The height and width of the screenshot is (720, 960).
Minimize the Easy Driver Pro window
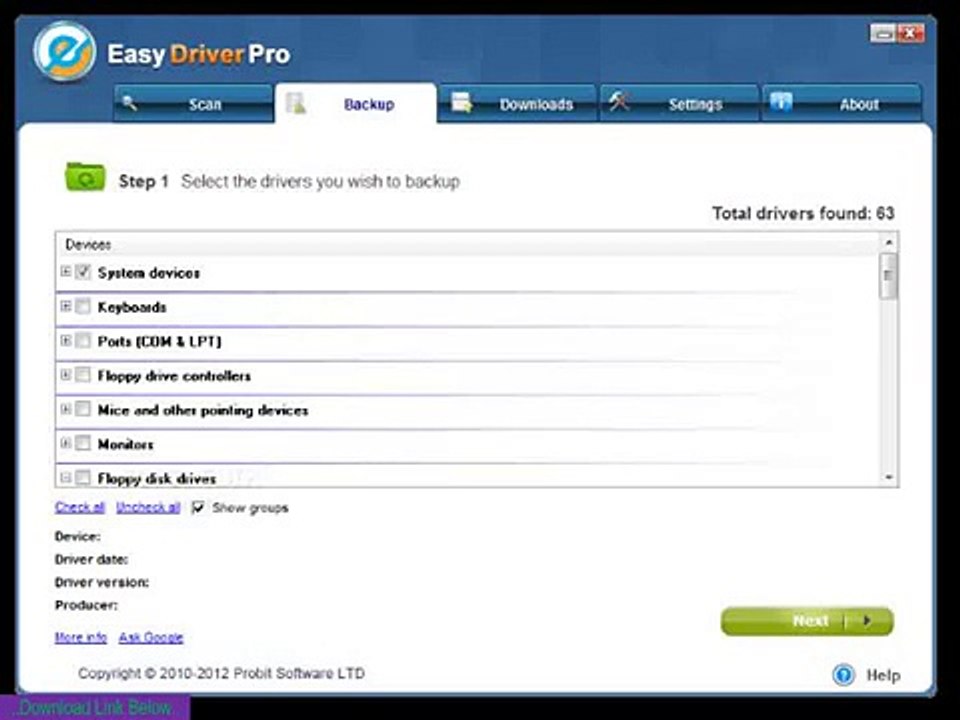(x=883, y=34)
